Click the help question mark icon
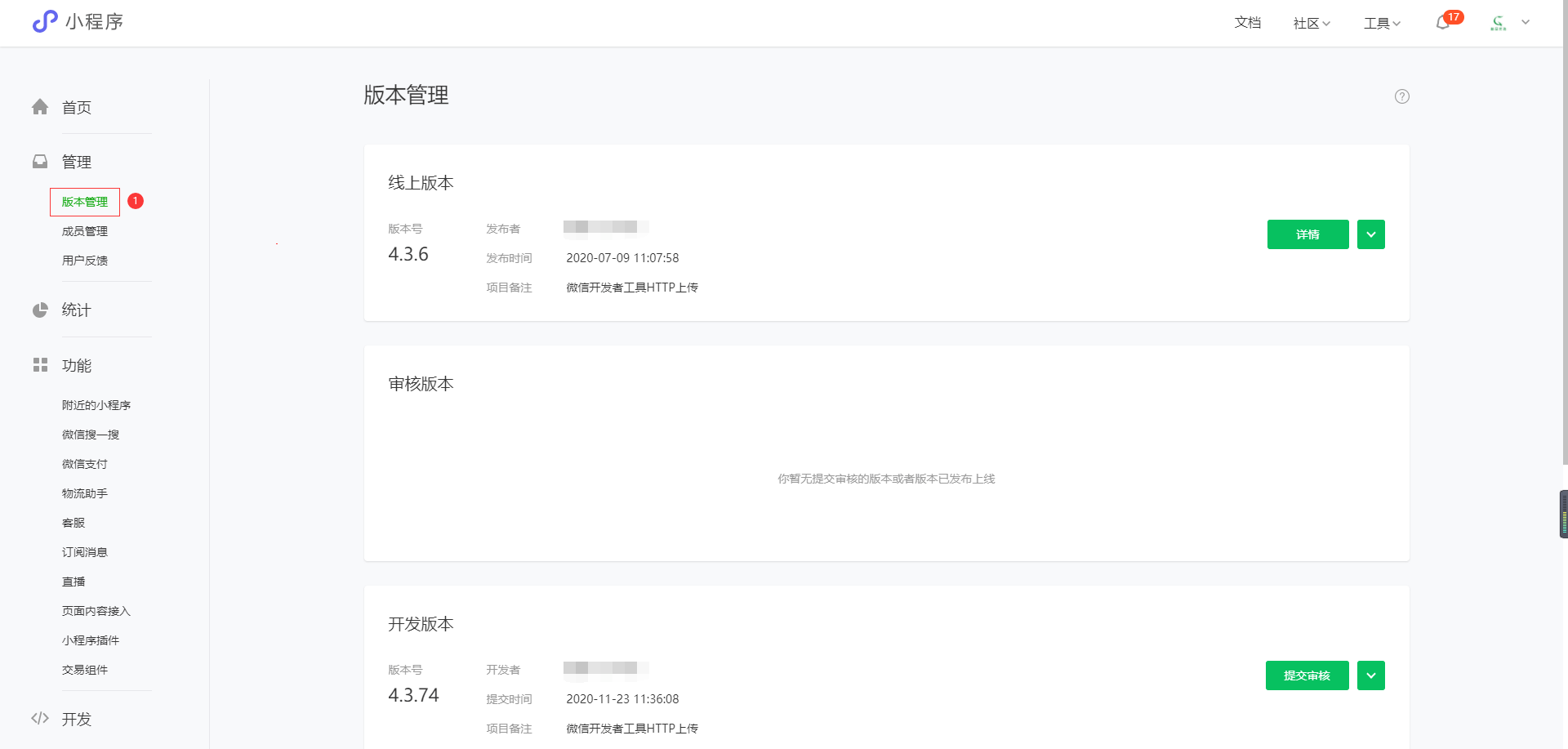 click(1402, 96)
